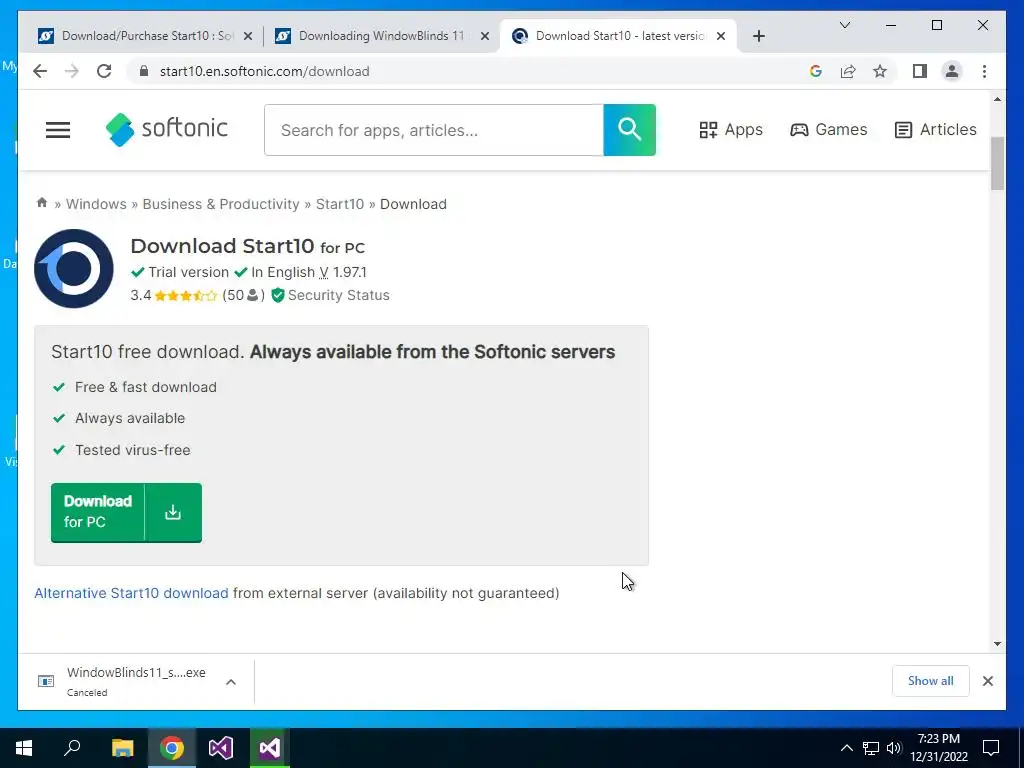Click the browser forward arrow
Screen dimensions: 1024x768
click(x=72, y=71)
